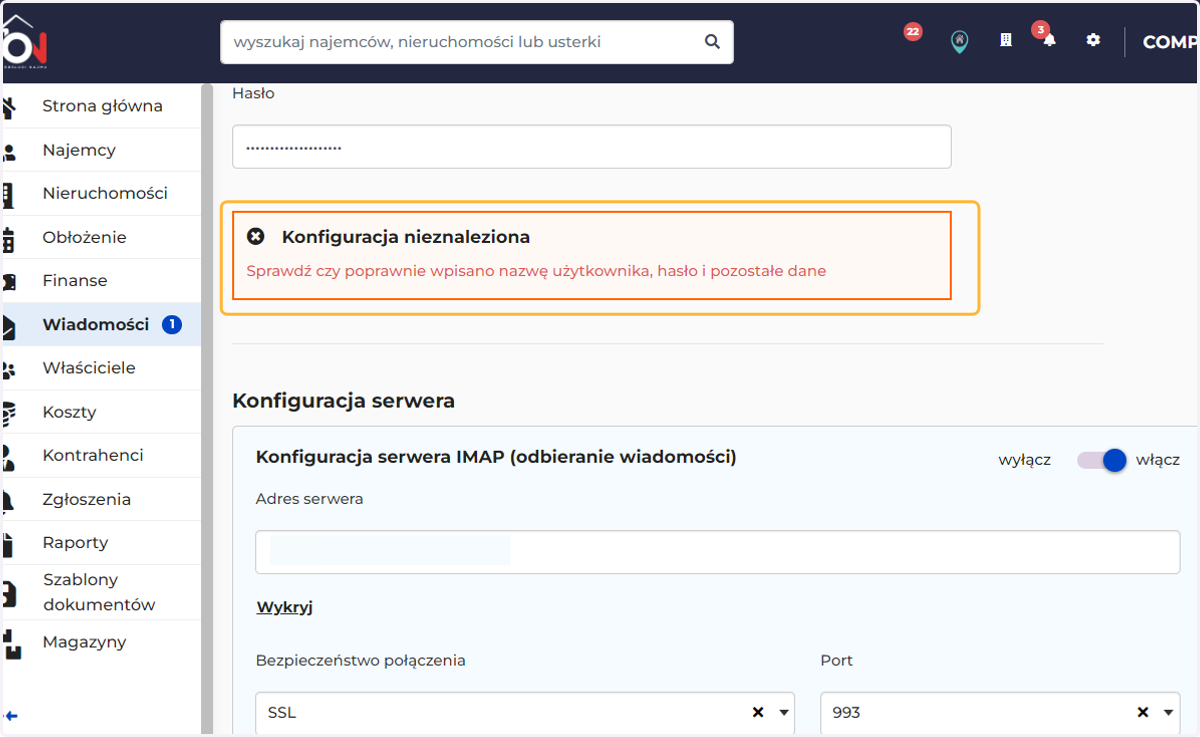
Task: Open Wiadomości in the sidebar
Action: tap(96, 325)
